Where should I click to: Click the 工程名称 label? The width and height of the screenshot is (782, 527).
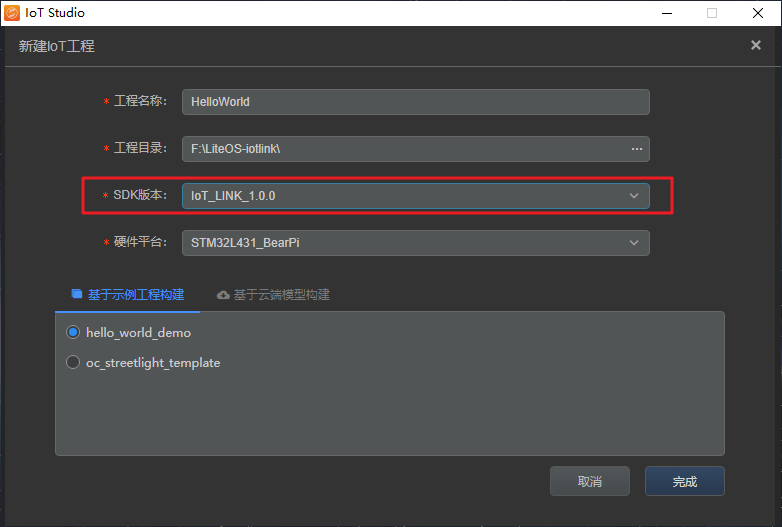click(140, 101)
